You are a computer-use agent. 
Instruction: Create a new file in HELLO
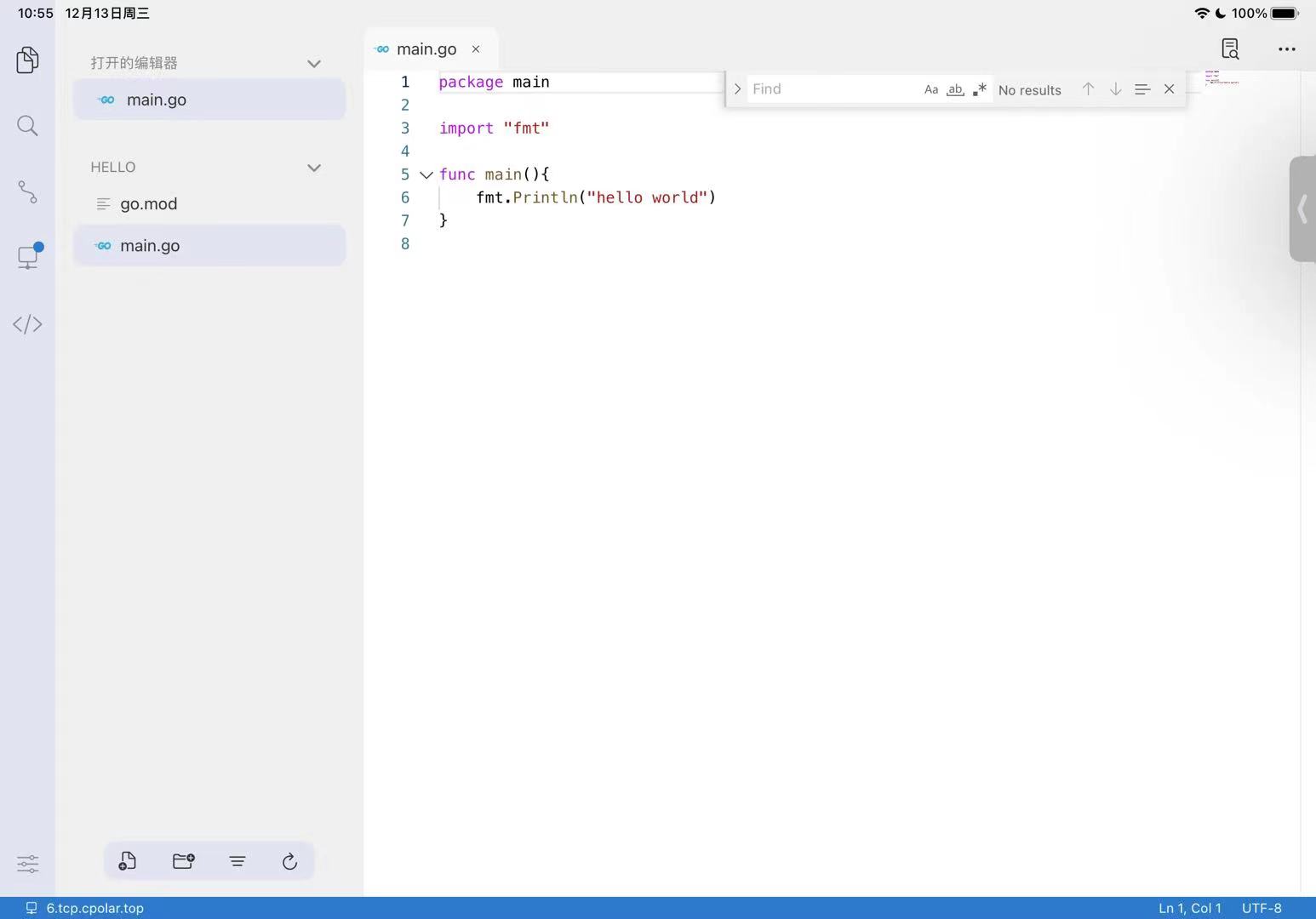pyautogui.click(x=128, y=861)
